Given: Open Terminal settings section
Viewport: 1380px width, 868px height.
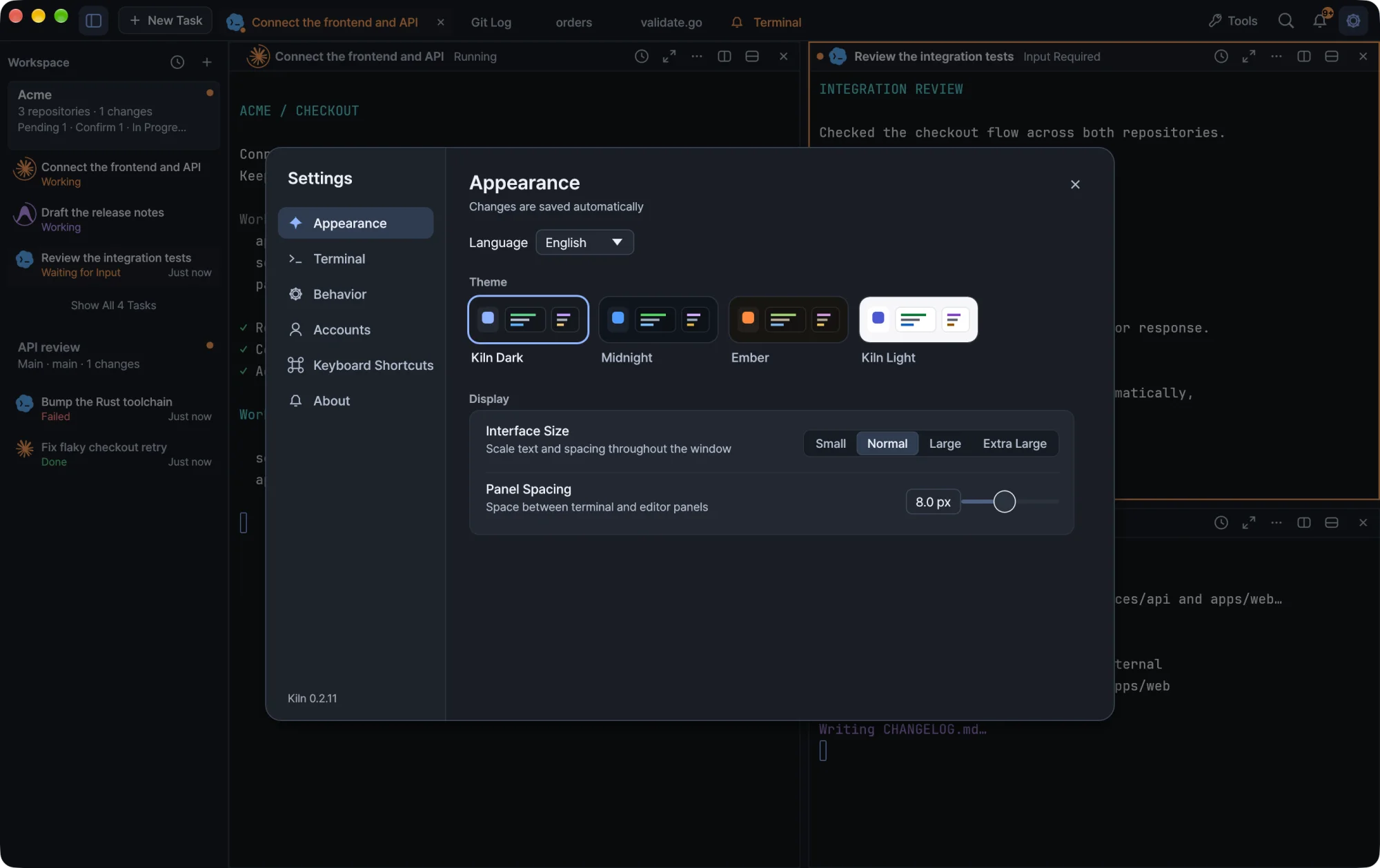Looking at the screenshot, I should point(355,259).
